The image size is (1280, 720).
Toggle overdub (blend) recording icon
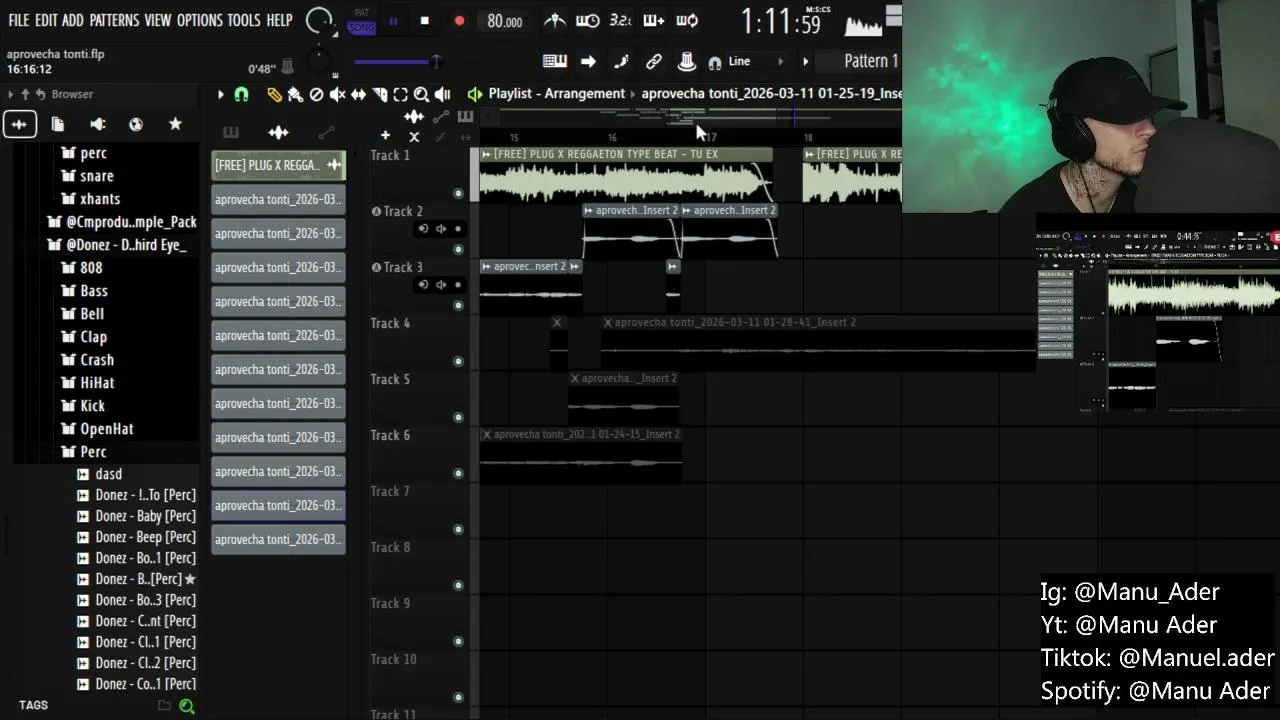click(x=653, y=20)
